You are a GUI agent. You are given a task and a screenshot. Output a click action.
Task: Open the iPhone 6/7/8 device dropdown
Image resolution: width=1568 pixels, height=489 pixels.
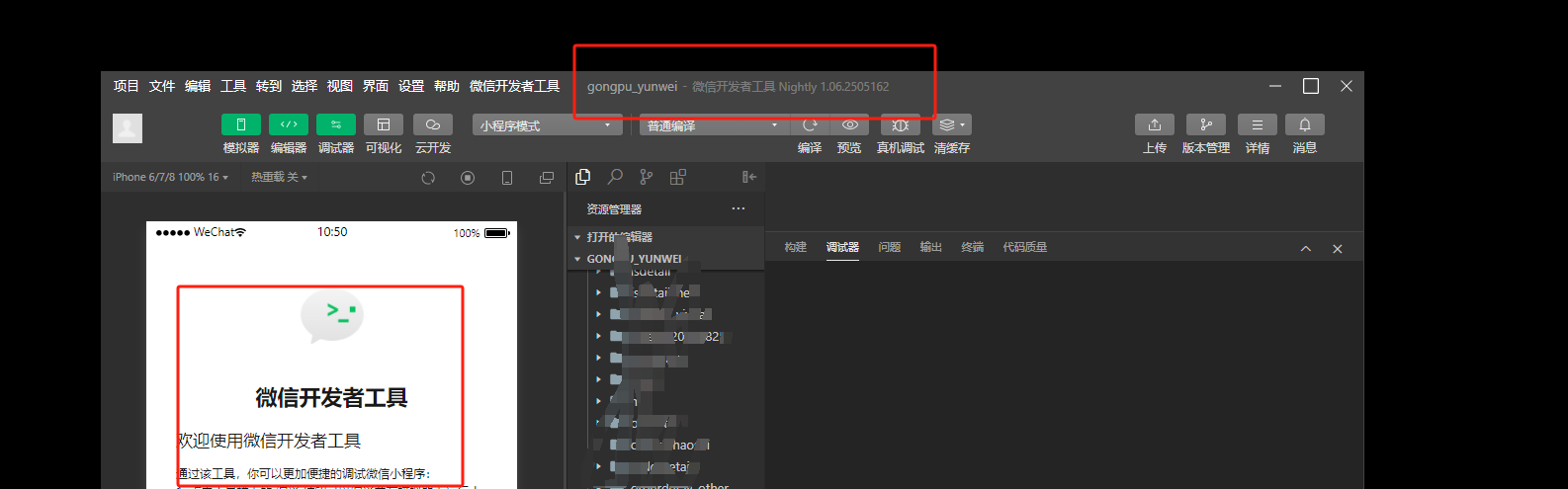170,178
